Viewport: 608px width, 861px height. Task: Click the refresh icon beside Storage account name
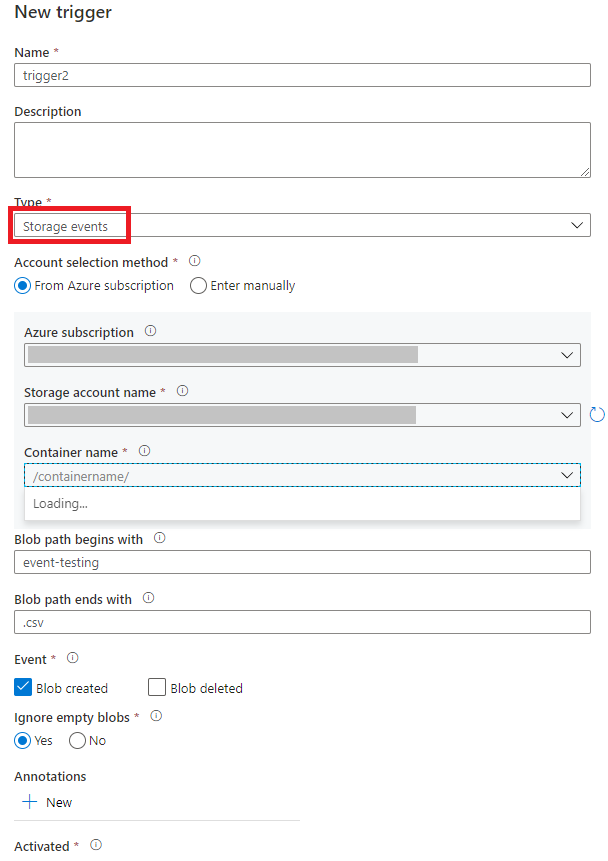pyautogui.click(x=597, y=414)
